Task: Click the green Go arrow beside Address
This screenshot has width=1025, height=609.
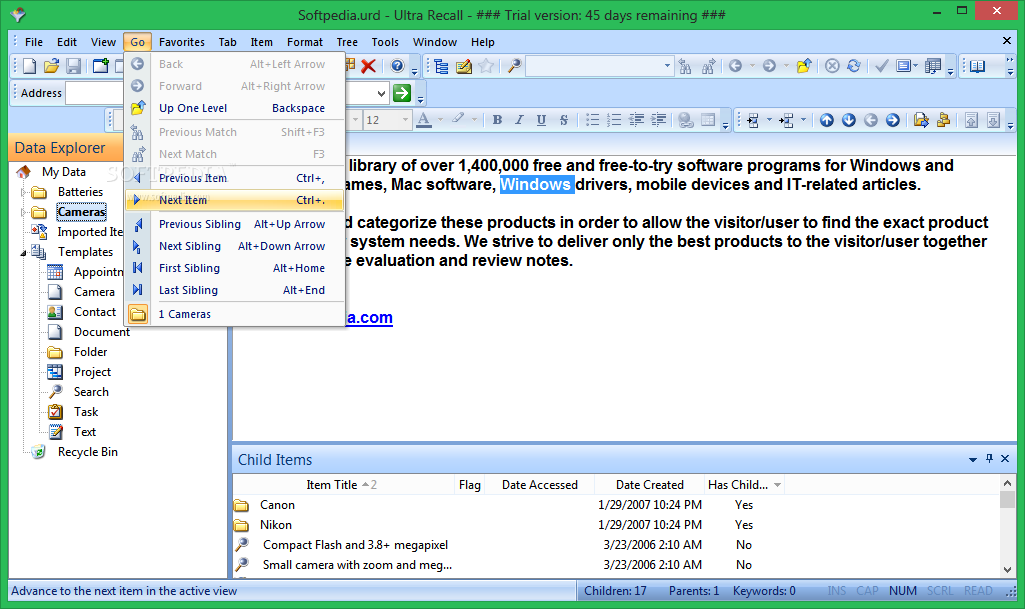Action: coord(402,93)
